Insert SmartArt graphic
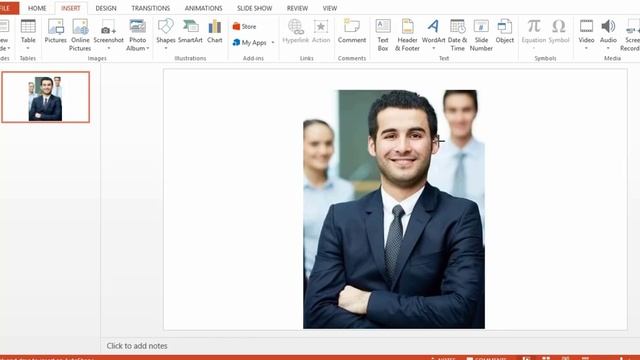Viewport: 640px width, 360px height. point(190,31)
